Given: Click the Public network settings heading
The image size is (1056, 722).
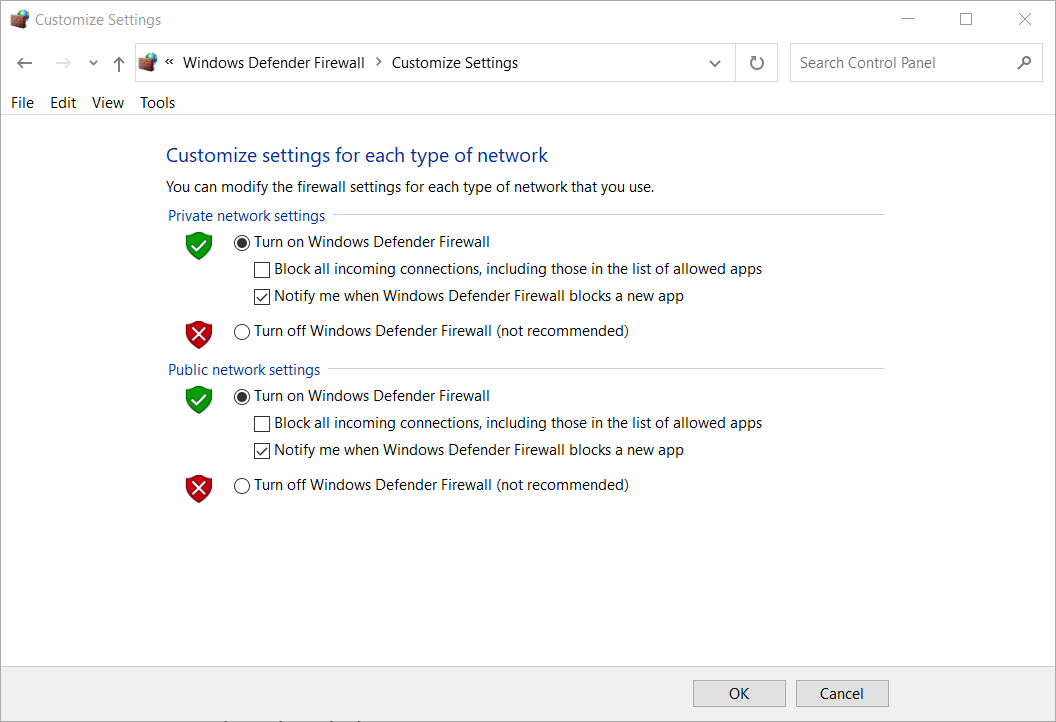Looking at the screenshot, I should [x=244, y=370].
